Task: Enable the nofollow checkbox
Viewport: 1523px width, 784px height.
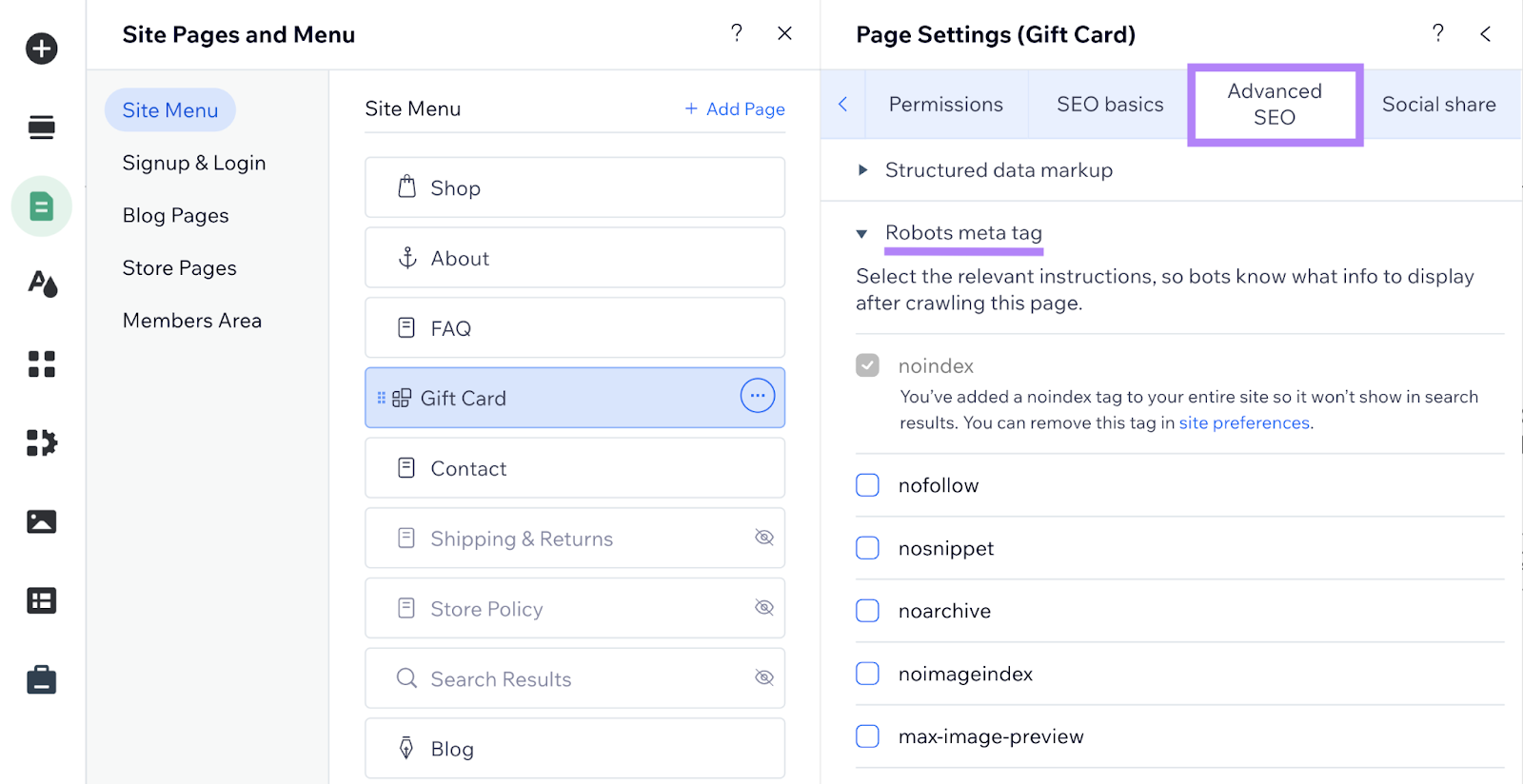Action: tap(867, 485)
